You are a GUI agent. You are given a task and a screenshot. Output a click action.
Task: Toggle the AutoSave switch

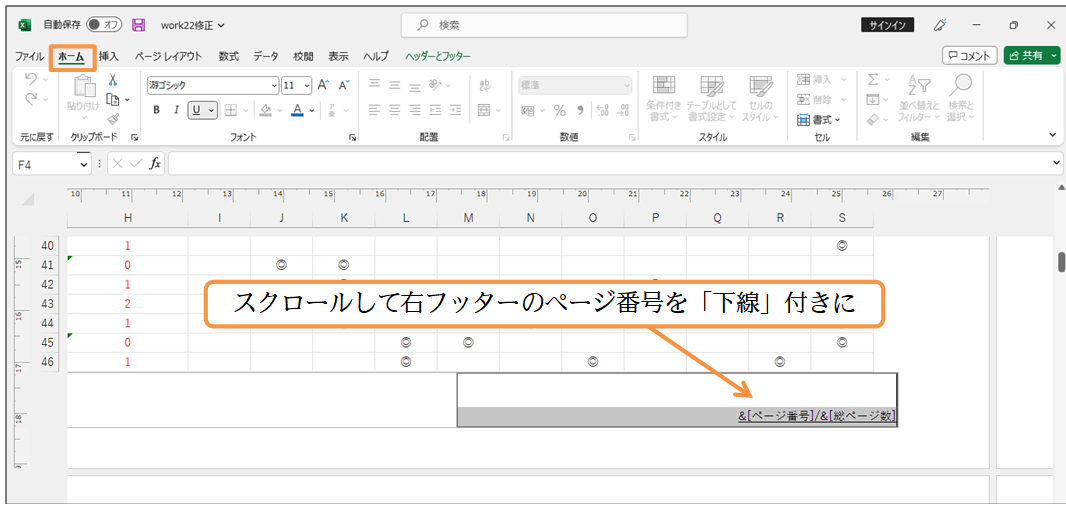(103, 25)
